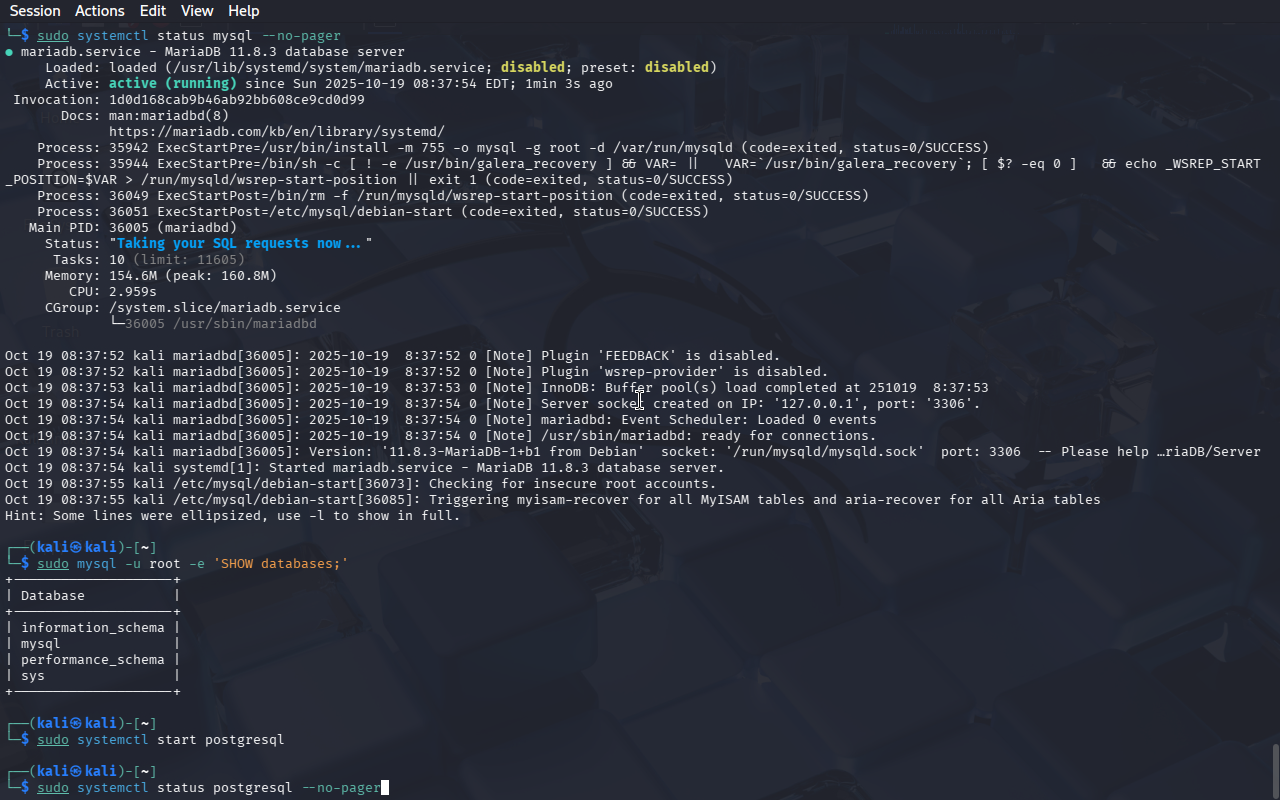
Task: Select the sys row in the database table
Action: pyautogui.click(x=33, y=676)
